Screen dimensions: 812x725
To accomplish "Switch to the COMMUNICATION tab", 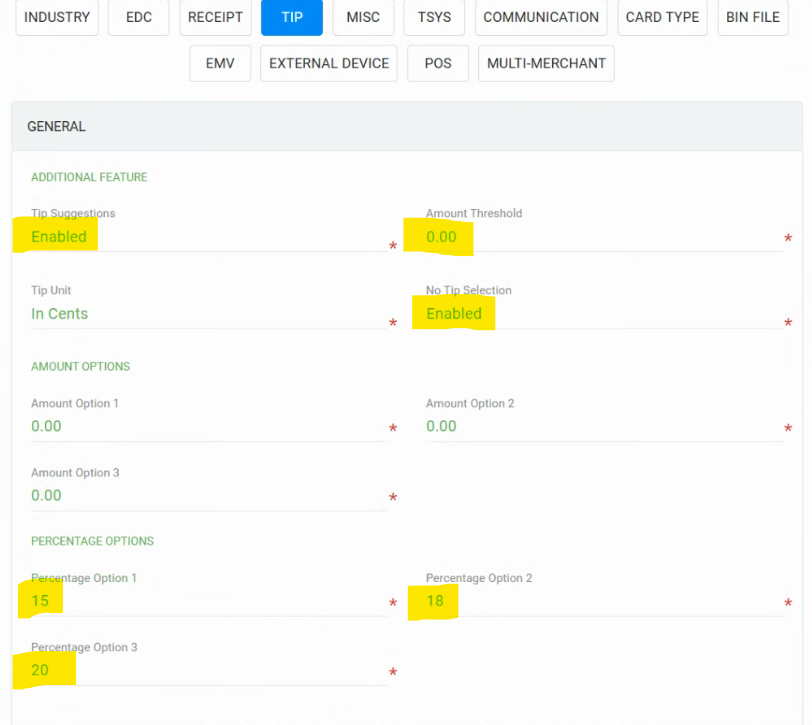I will [541, 17].
